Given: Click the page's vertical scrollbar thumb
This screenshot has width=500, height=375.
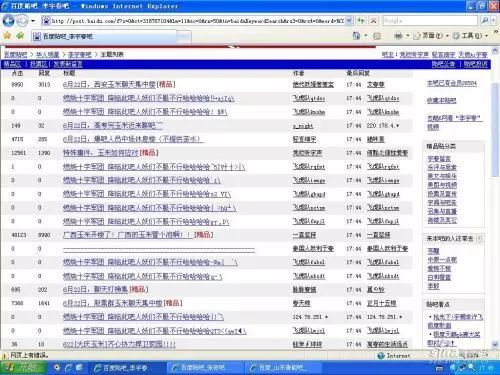Looking at the screenshot, I should tap(495, 130).
